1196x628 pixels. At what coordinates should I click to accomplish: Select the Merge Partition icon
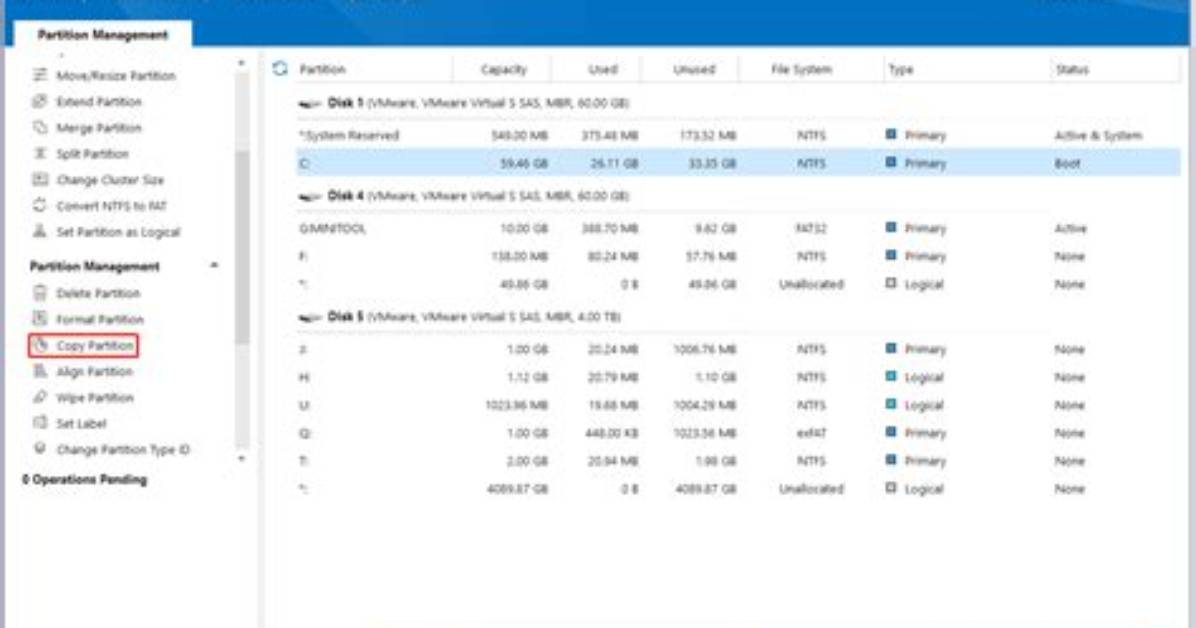tap(40, 127)
